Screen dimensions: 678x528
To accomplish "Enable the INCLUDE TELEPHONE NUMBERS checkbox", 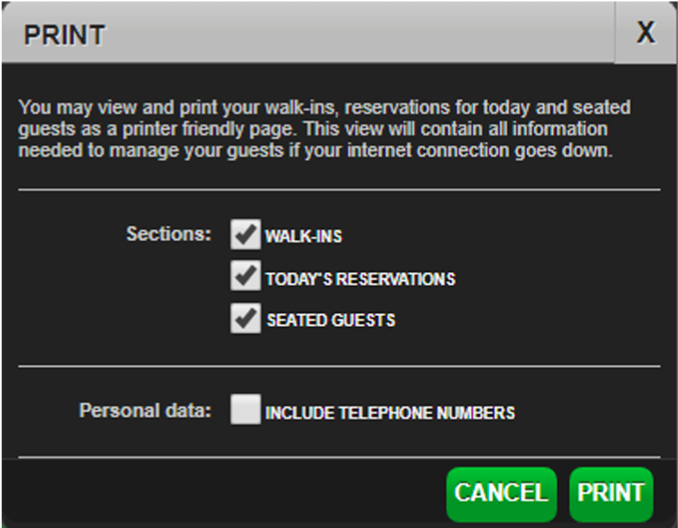I will (x=245, y=410).
